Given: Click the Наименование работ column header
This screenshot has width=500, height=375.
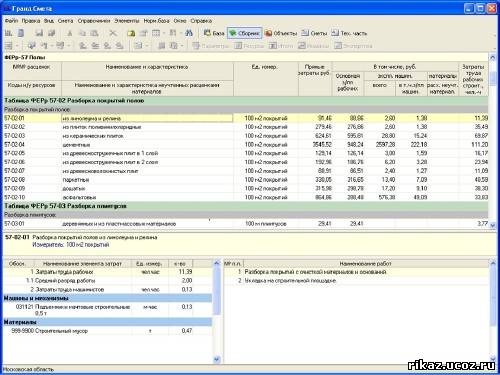Looking at the screenshot, I should pos(365,263).
